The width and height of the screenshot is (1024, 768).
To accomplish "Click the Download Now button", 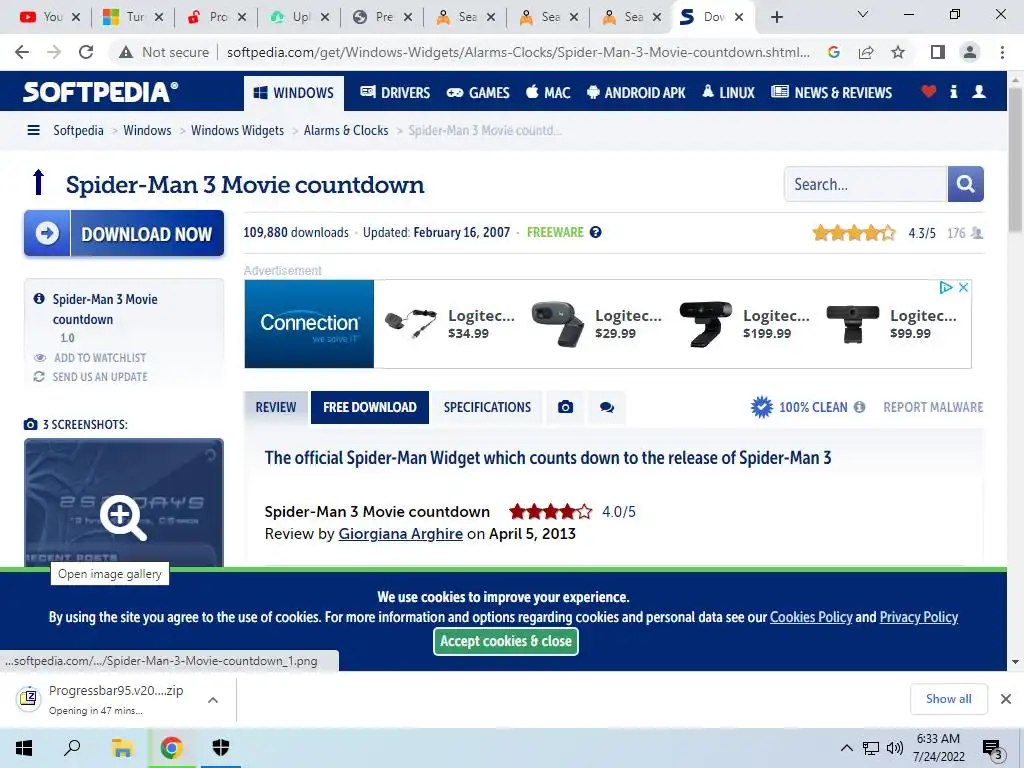I will (124, 233).
